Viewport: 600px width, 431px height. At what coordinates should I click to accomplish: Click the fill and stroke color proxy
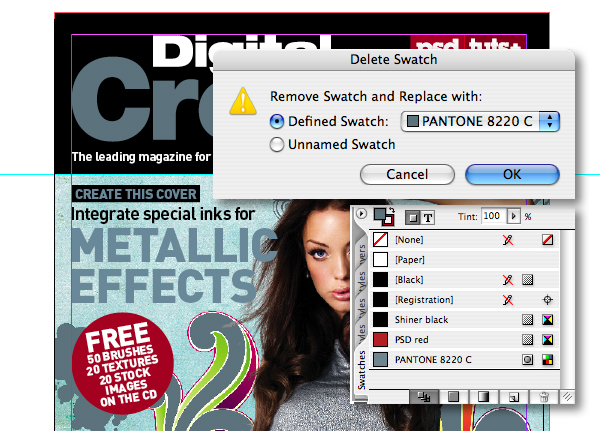tap(383, 216)
